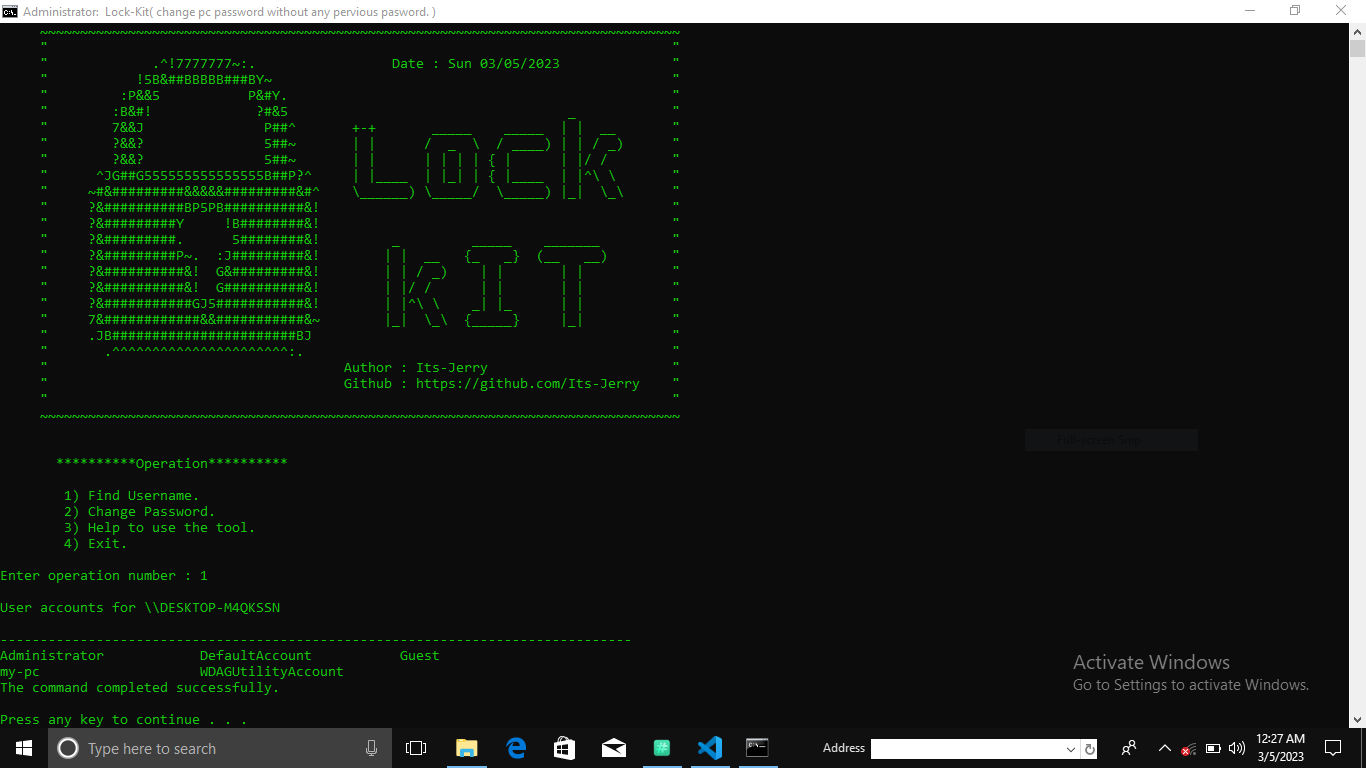Click the Address toolbar refresh button
Viewport: 1366px width, 768px height.
coord(1090,748)
